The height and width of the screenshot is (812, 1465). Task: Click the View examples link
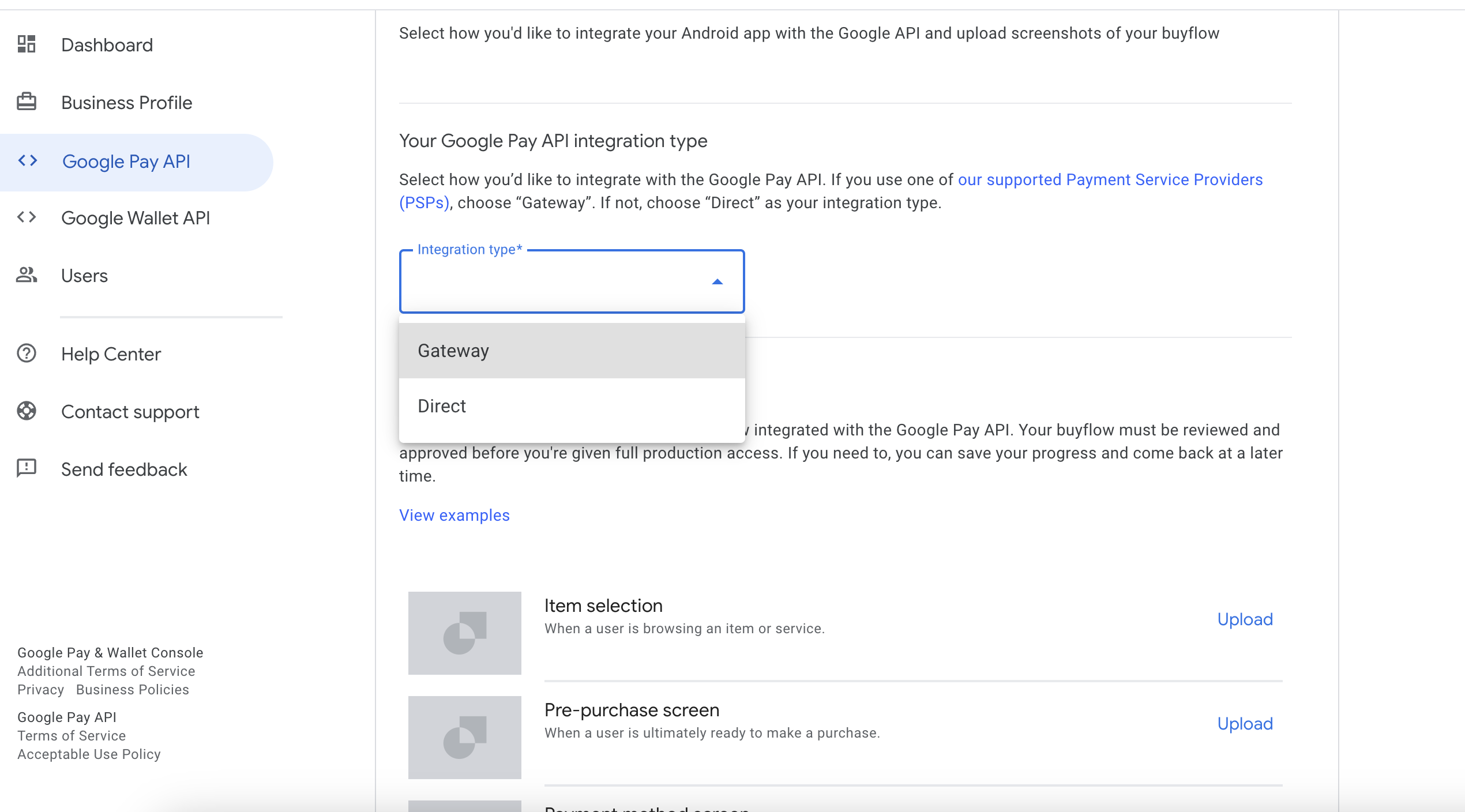click(x=454, y=515)
